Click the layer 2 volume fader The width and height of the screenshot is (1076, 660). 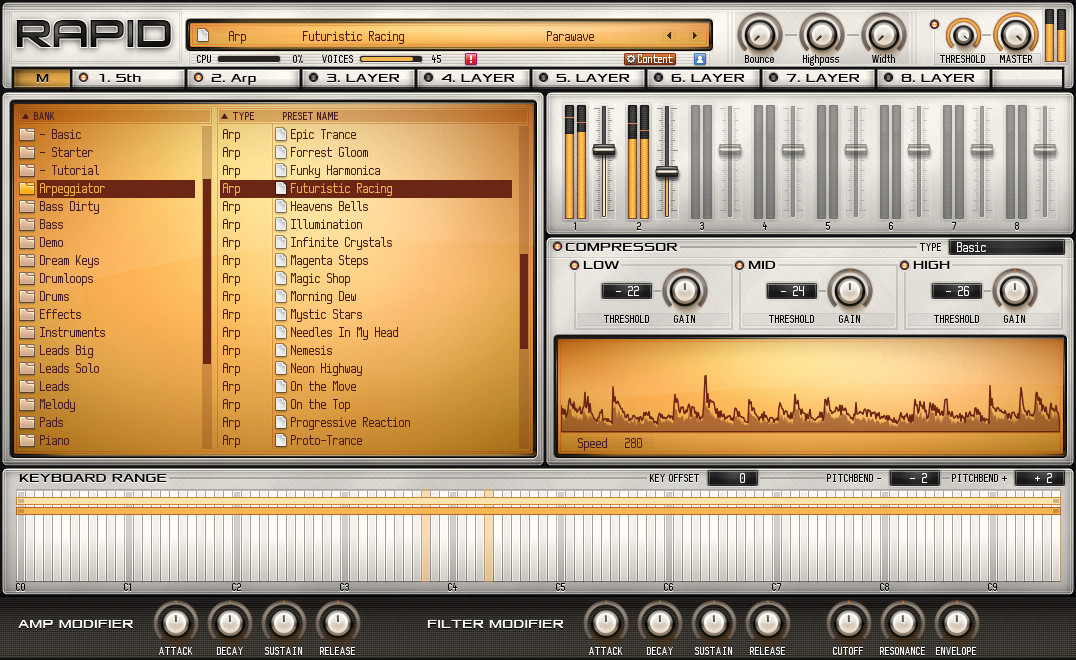(666, 172)
